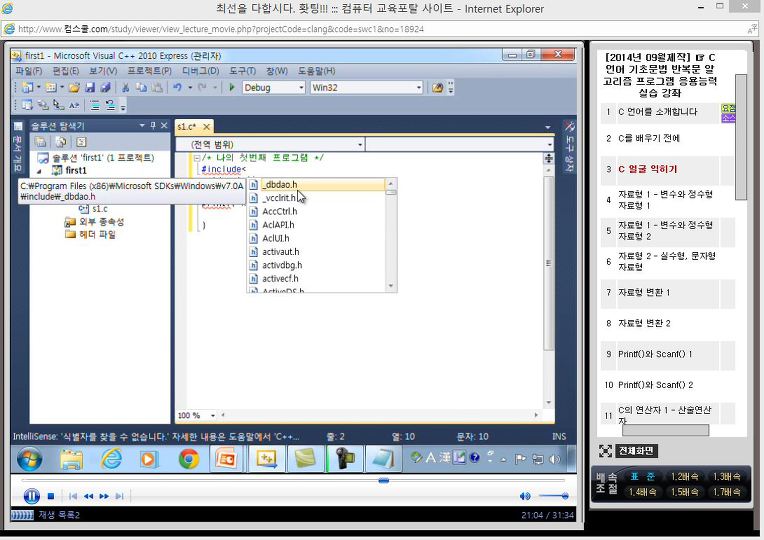Close the s1.c* editor tab
The height and width of the screenshot is (540, 764).
click(x=207, y=127)
